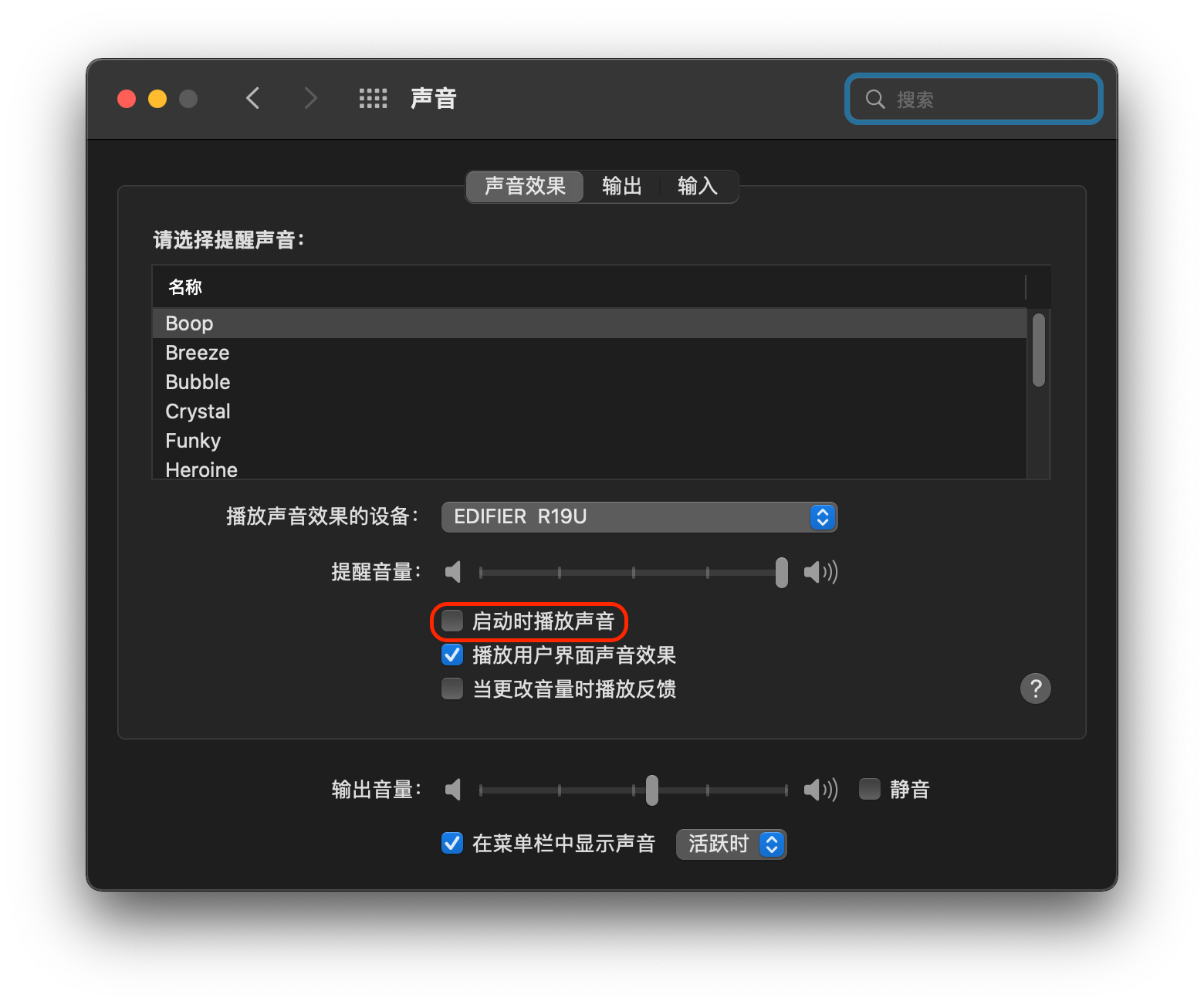
Task: Click the loud speaker icon beside 输出音量
Action: pyautogui.click(x=820, y=790)
